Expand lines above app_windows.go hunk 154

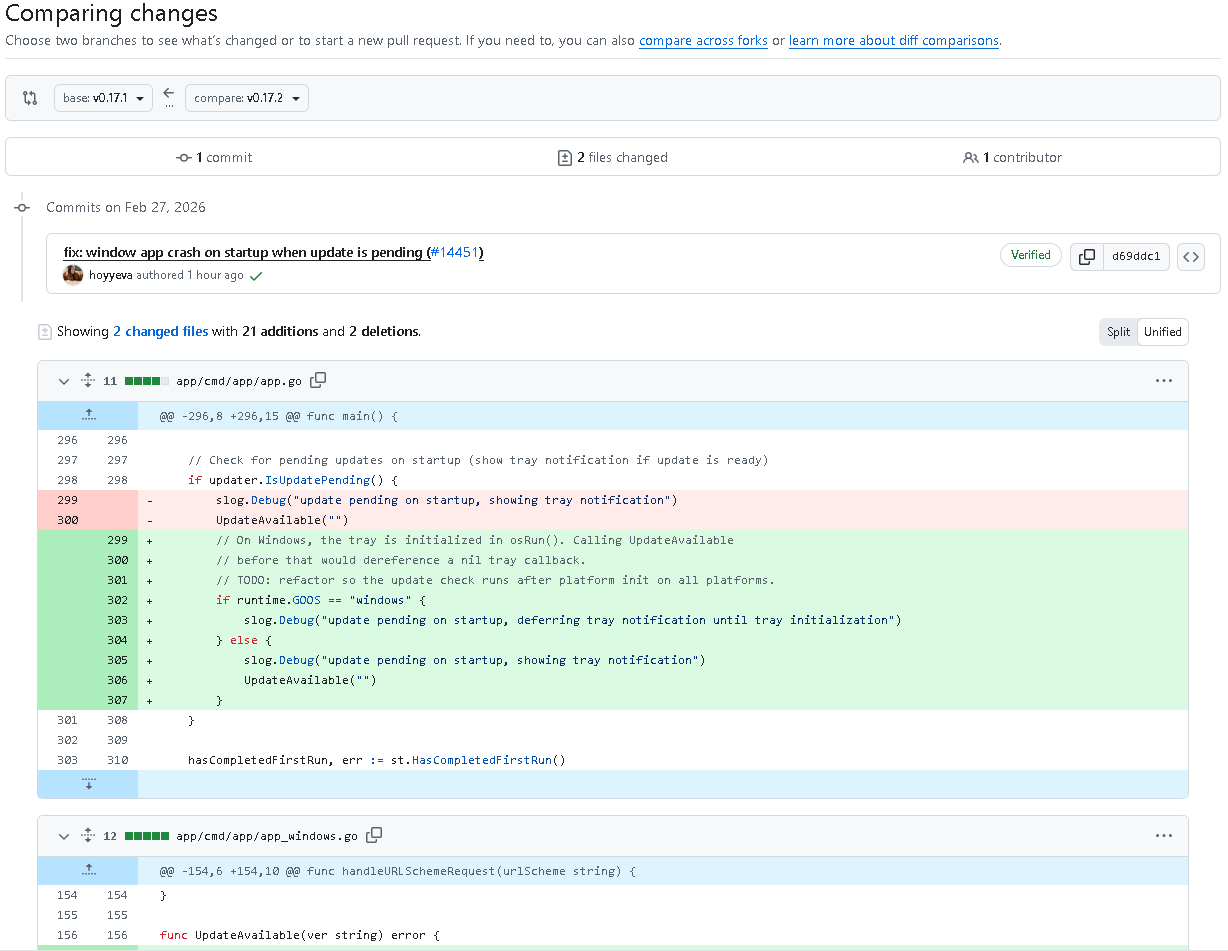88,870
